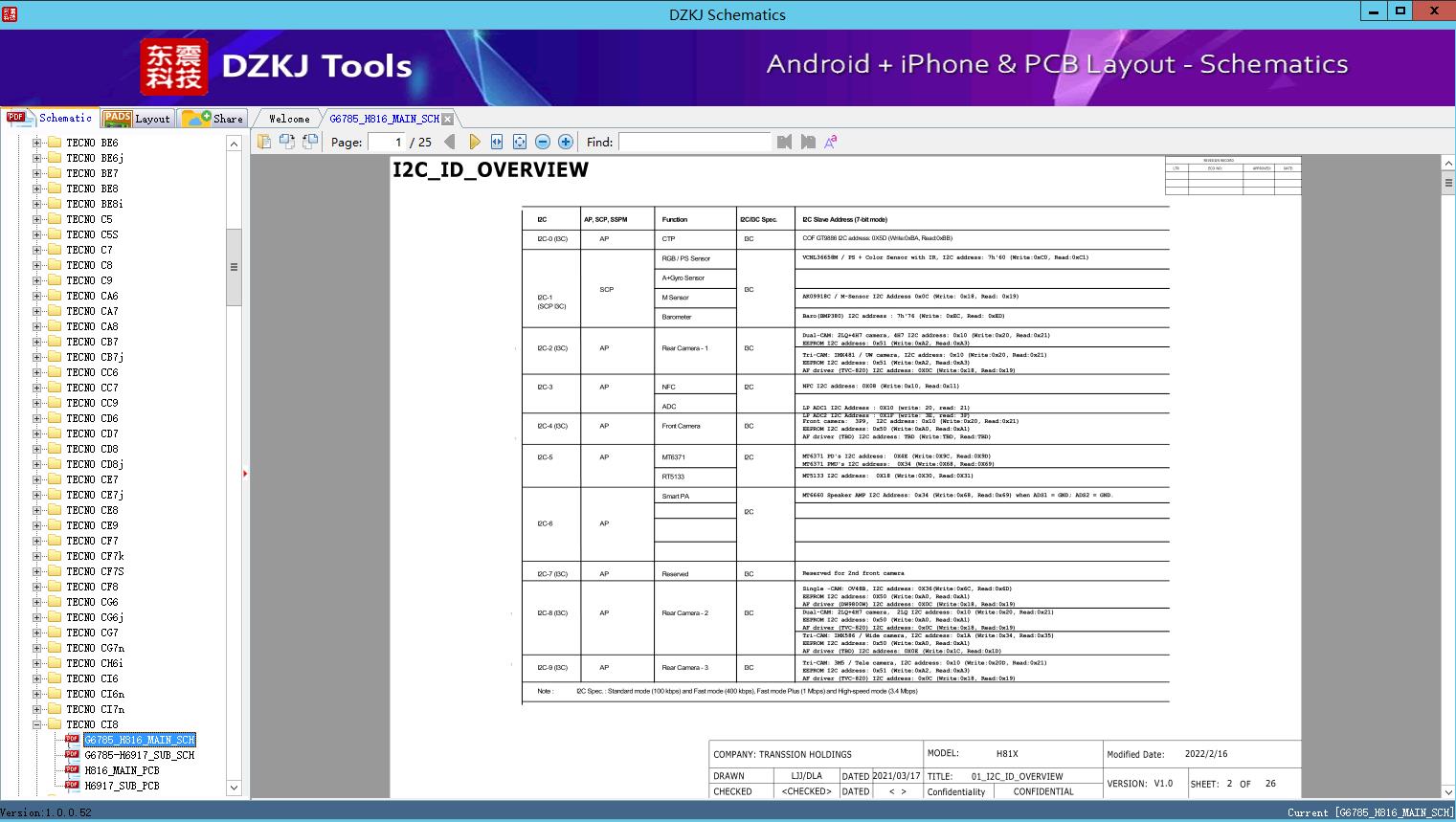1456x822 pixels.
Task: Select the G6785_H816_MAIN_SCH document tab
Action: [x=384, y=119]
